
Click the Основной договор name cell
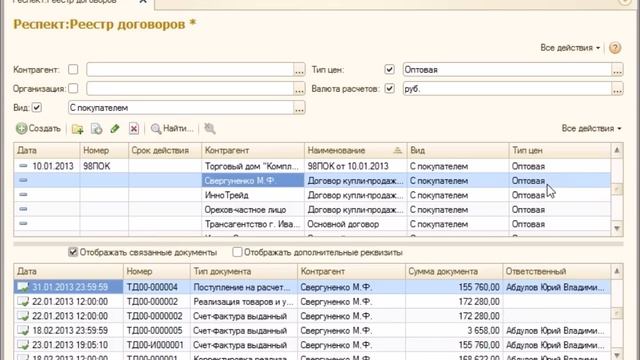click(355, 224)
